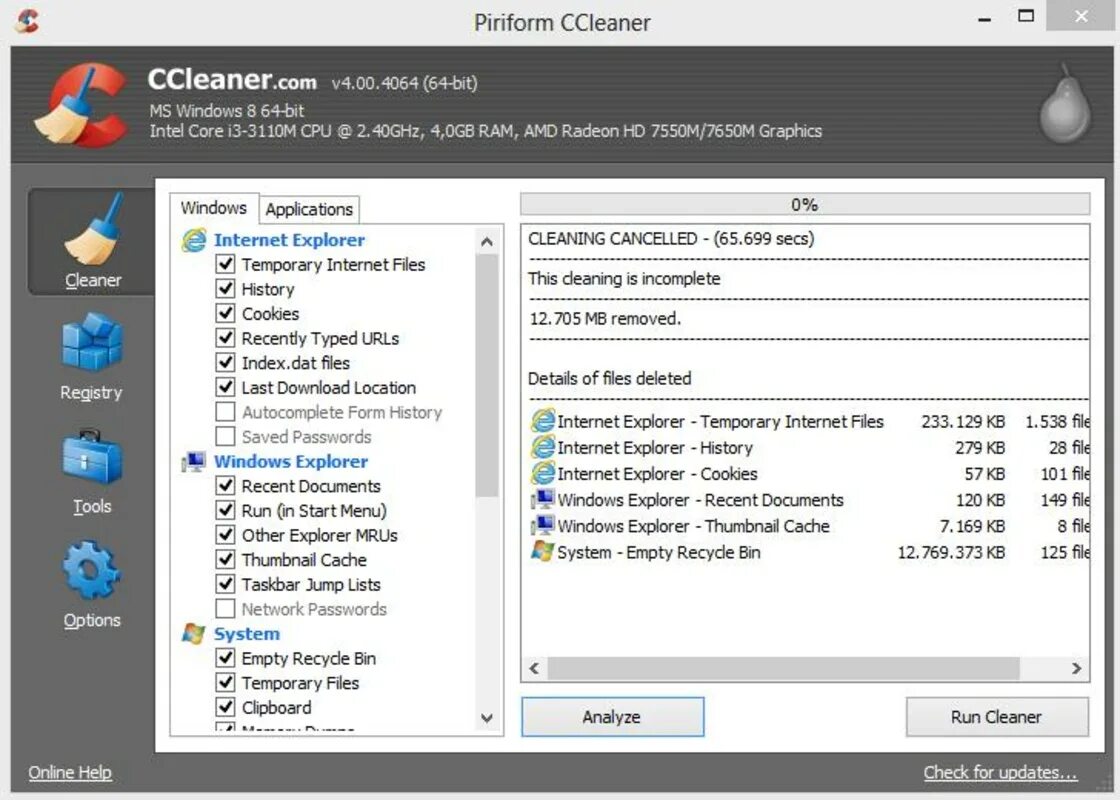Click the CCleaner title bar app icon
Image resolution: width=1120 pixels, height=800 pixels.
click(28, 21)
